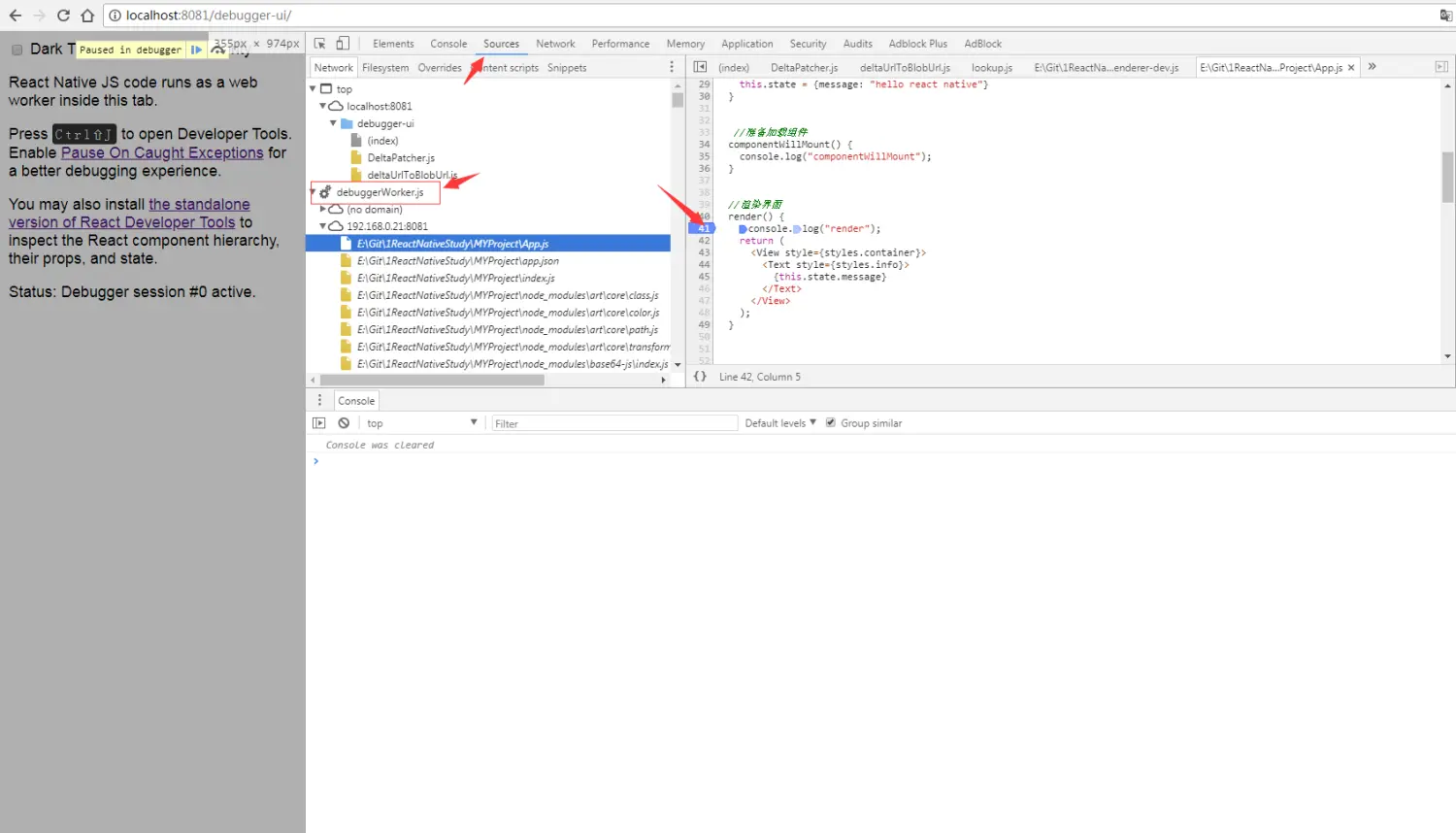Open console execution context dropdown

point(421,423)
